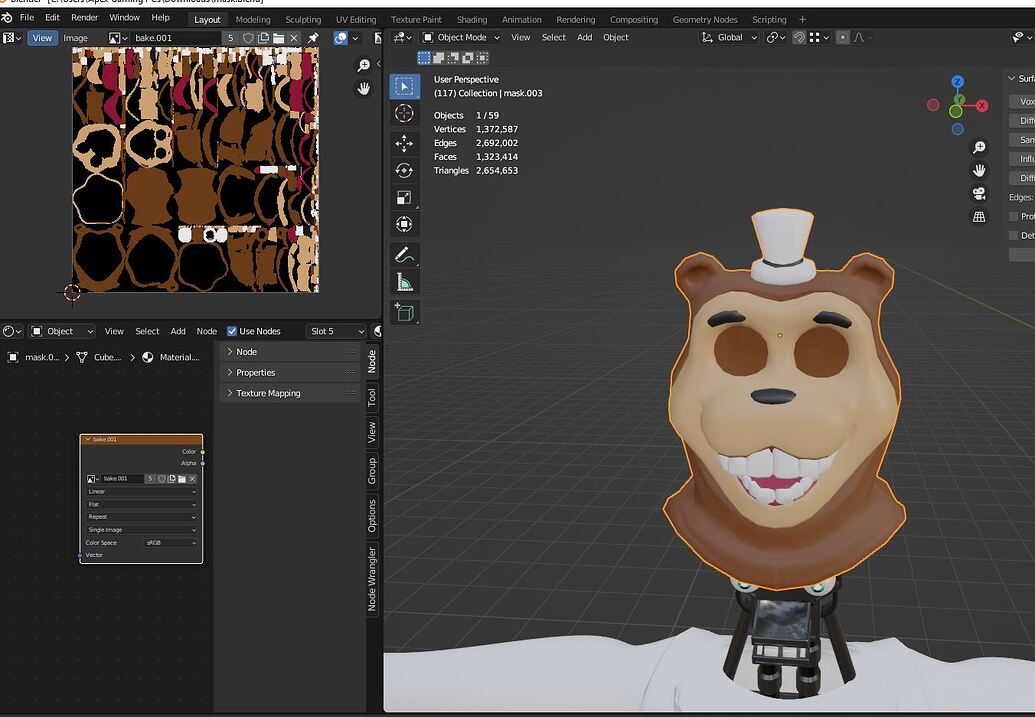Image resolution: width=1035 pixels, height=717 pixels.
Task: Expand the Properties panel
Action: (x=290, y=372)
